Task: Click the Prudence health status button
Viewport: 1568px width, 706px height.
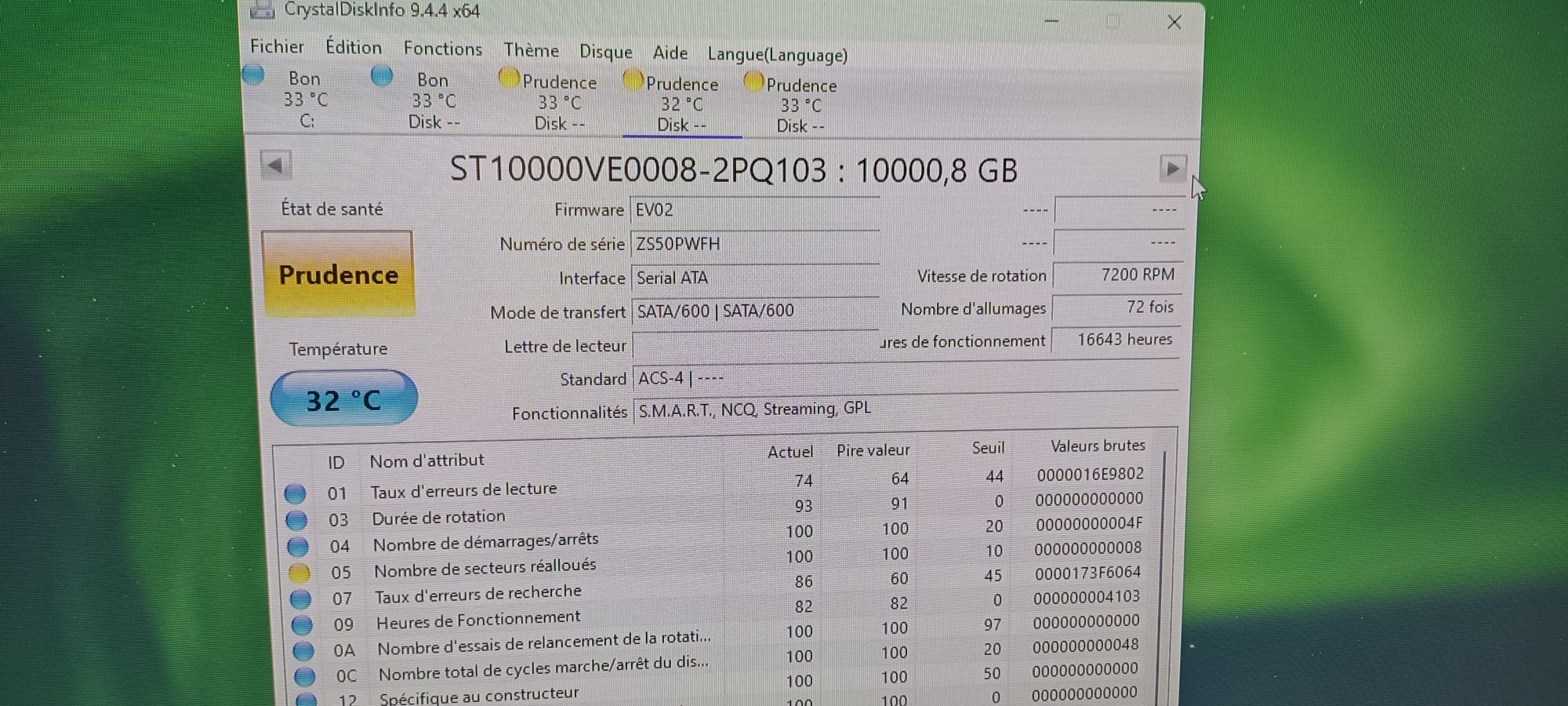Action: tap(338, 275)
